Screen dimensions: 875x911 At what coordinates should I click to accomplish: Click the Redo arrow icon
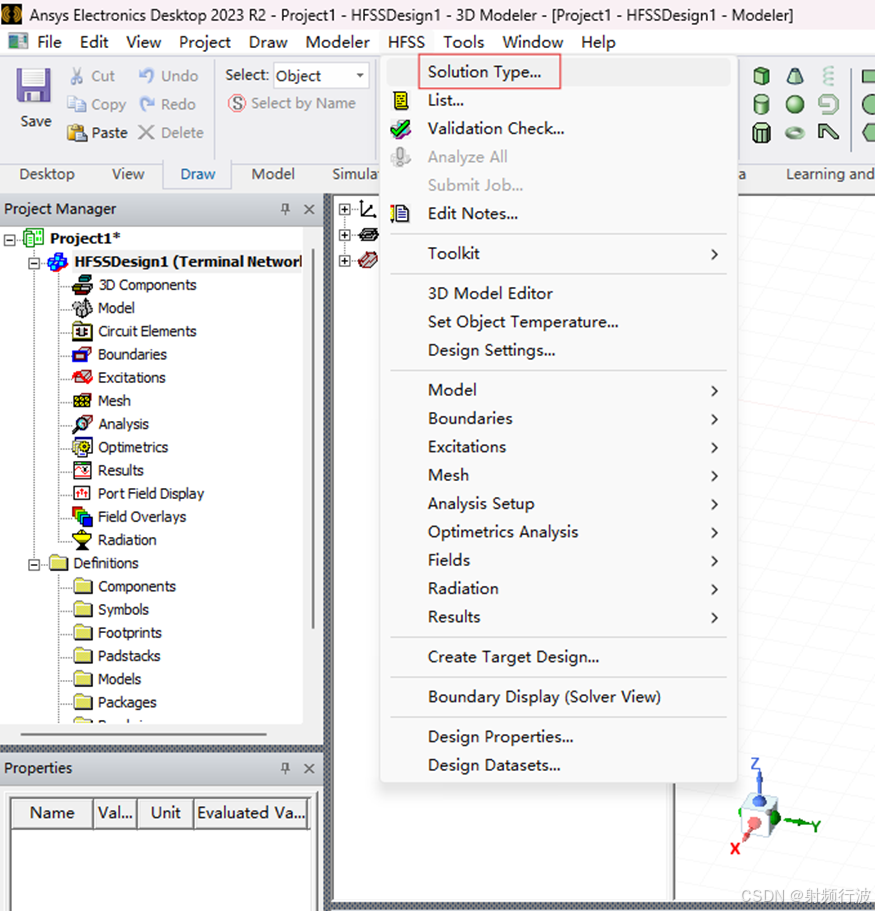147,104
